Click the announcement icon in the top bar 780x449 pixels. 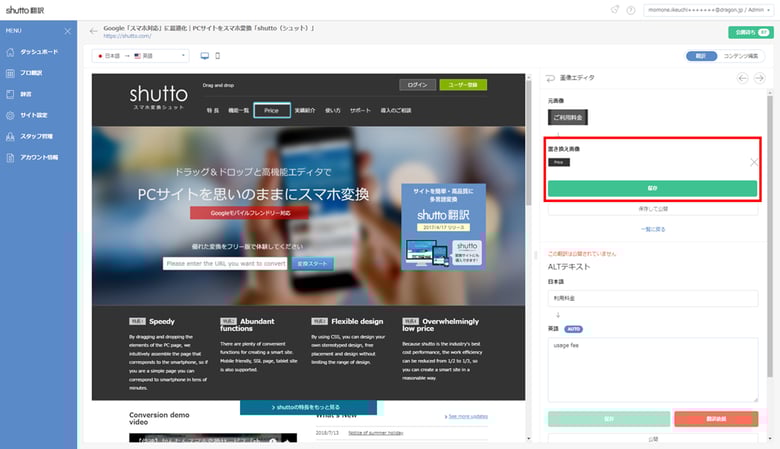(615, 10)
